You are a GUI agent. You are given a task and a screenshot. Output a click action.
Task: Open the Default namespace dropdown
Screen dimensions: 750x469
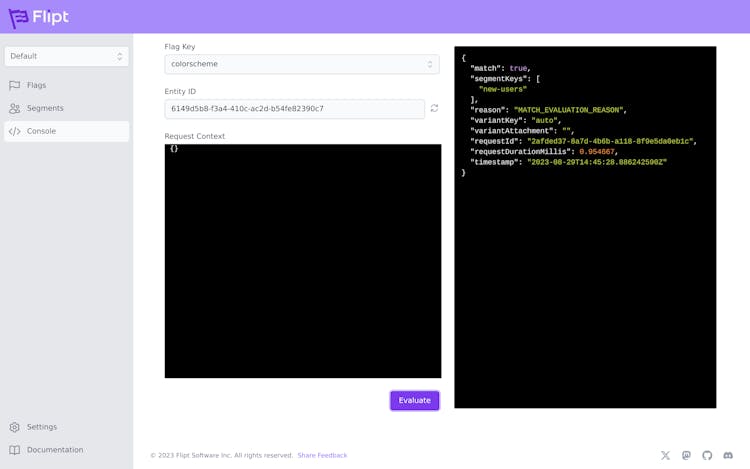pyautogui.click(x=66, y=56)
